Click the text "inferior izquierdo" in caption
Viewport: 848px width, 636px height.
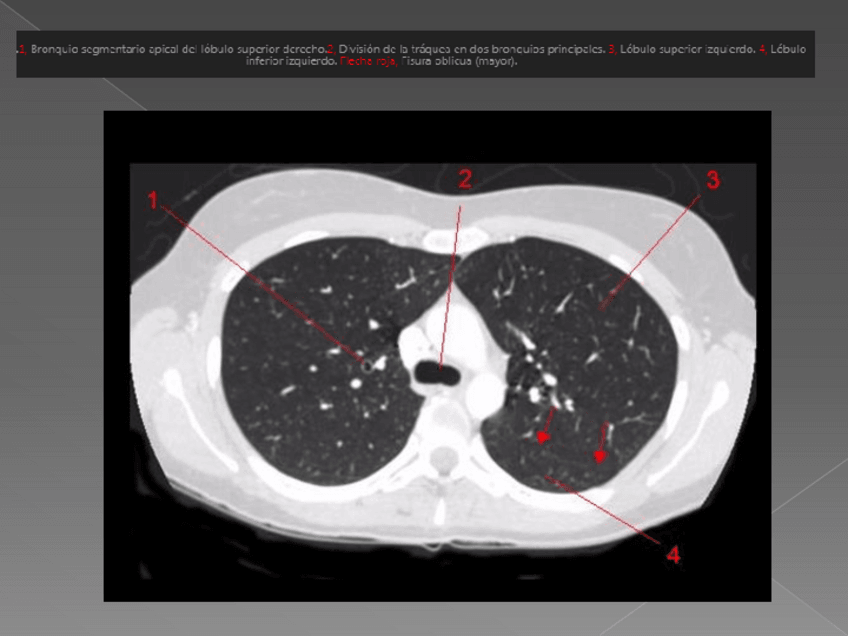(291, 61)
